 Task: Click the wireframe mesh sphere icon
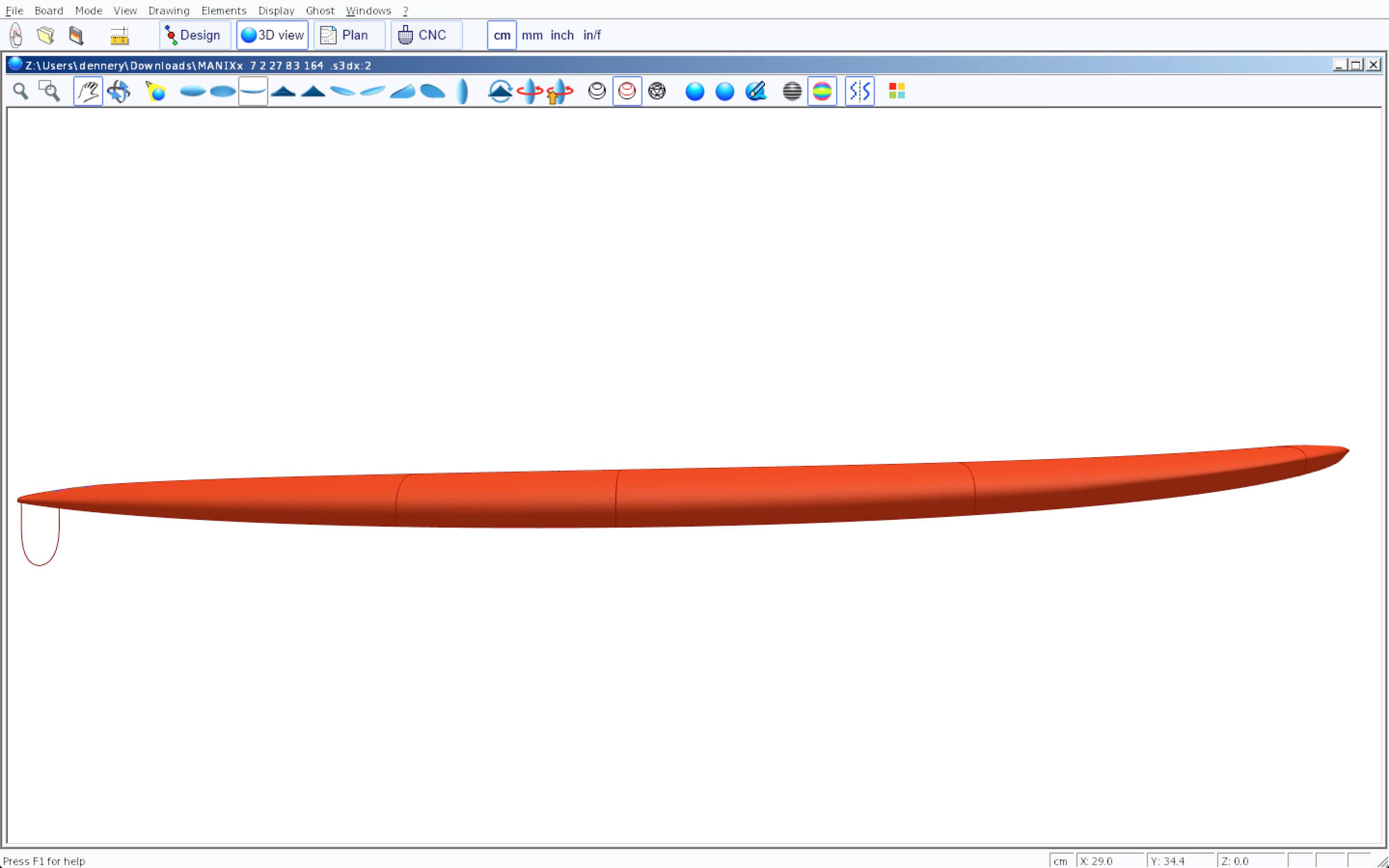click(656, 91)
